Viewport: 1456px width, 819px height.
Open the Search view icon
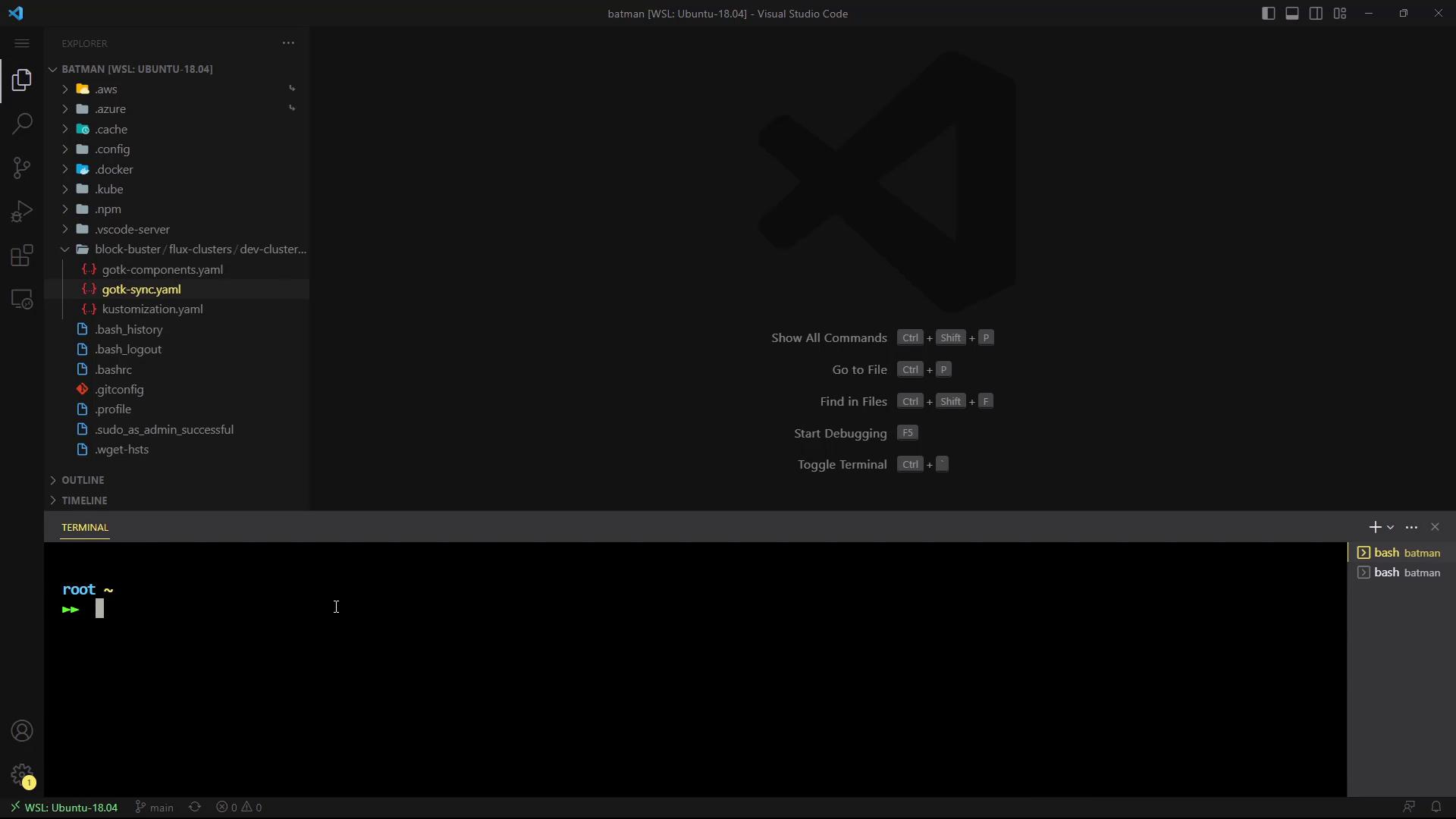pyautogui.click(x=22, y=124)
